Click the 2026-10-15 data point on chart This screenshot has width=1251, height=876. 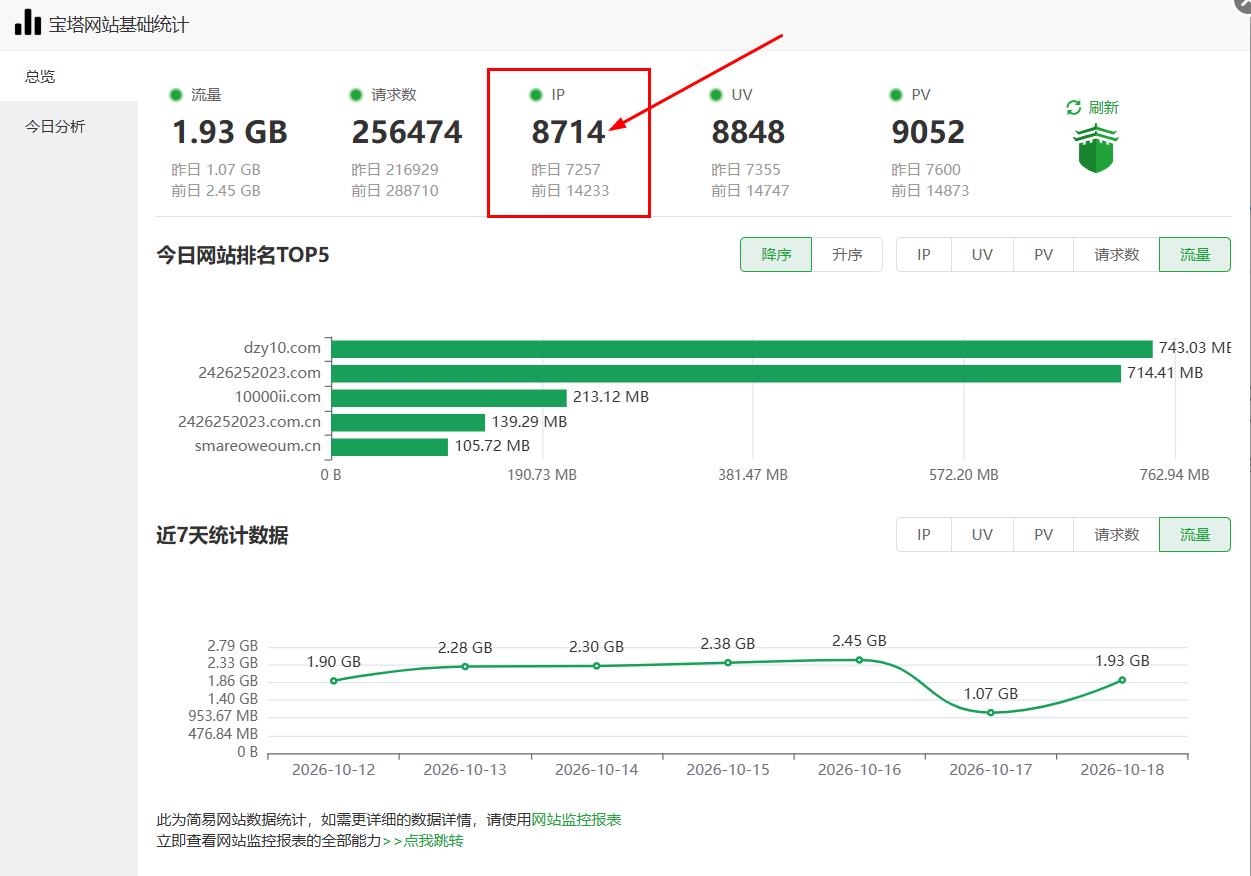[x=728, y=662]
